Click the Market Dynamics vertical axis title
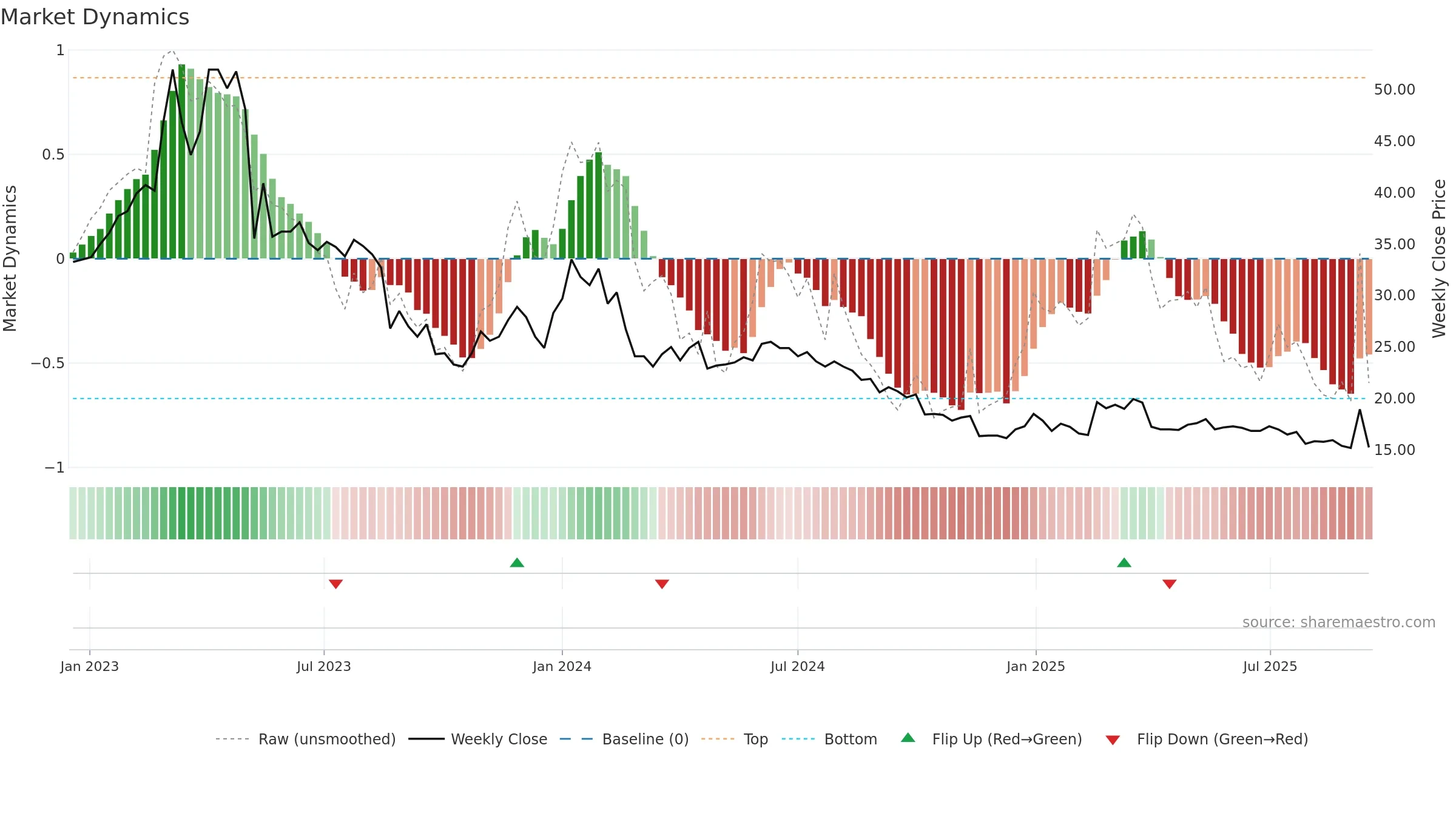Viewport: 1456px width, 819px height. [x=10, y=258]
